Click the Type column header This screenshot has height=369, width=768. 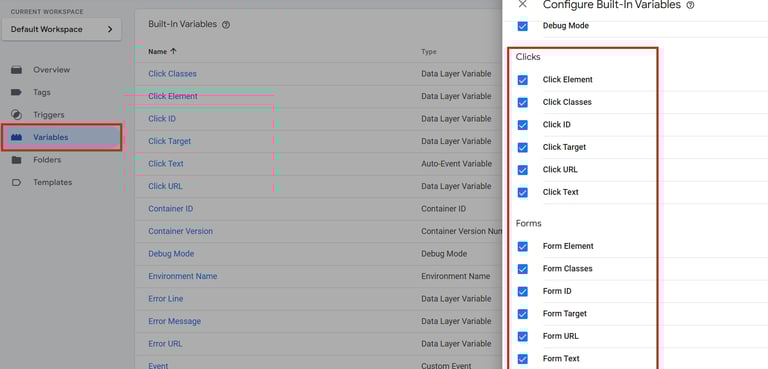429,51
